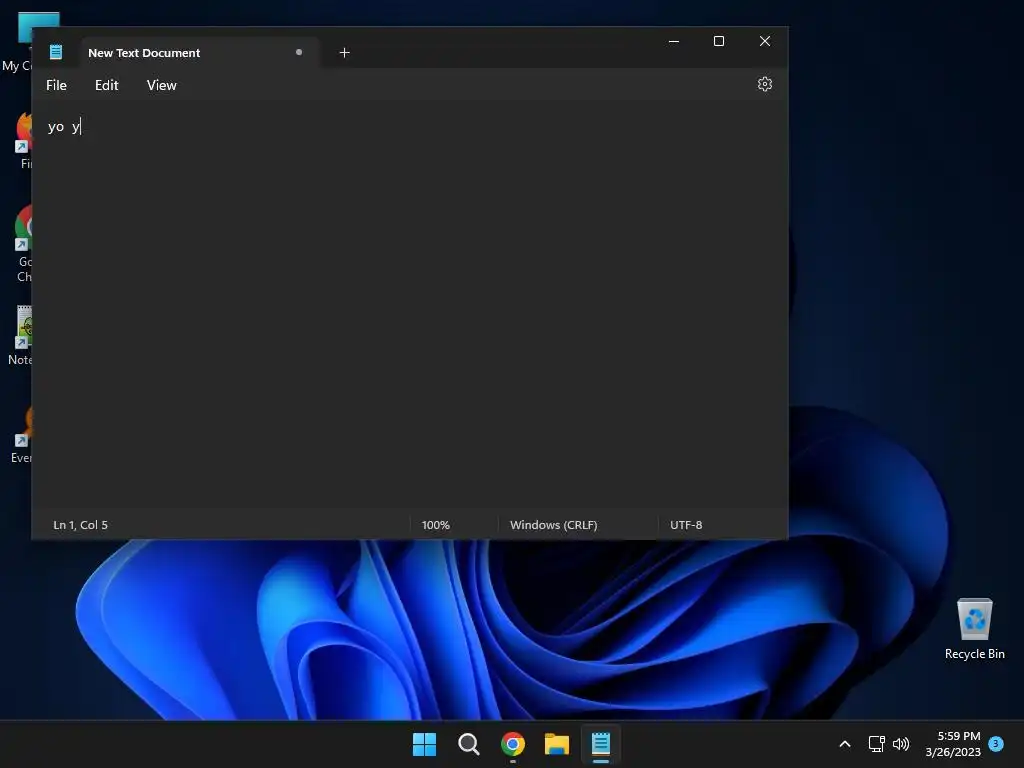Open the Windows Start menu
Image resolution: width=1024 pixels, height=768 pixels.
[x=424, y=744]
